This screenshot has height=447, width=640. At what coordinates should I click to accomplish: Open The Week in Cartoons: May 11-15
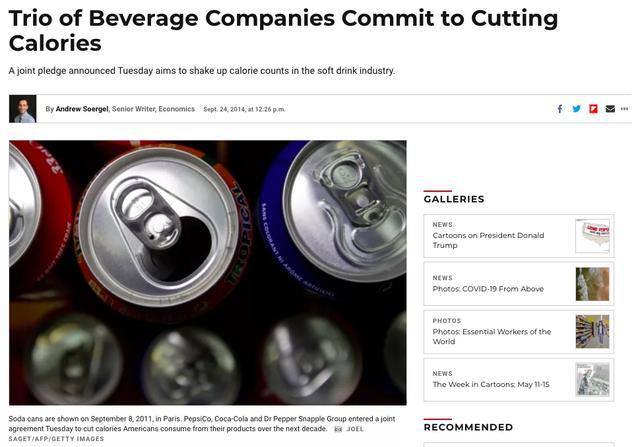491,384
